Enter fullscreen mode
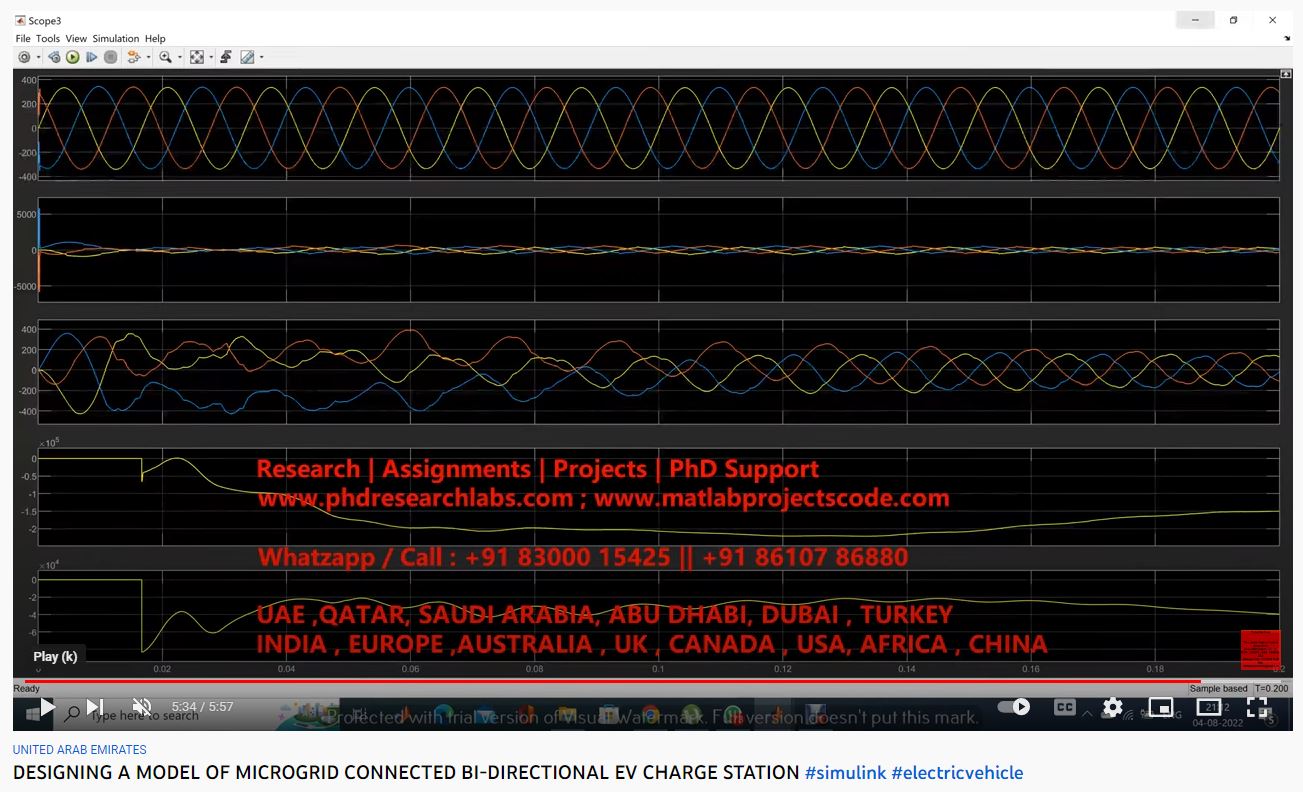Image resolution: width=1303 pixels, height=792 pixels. 1258,707
